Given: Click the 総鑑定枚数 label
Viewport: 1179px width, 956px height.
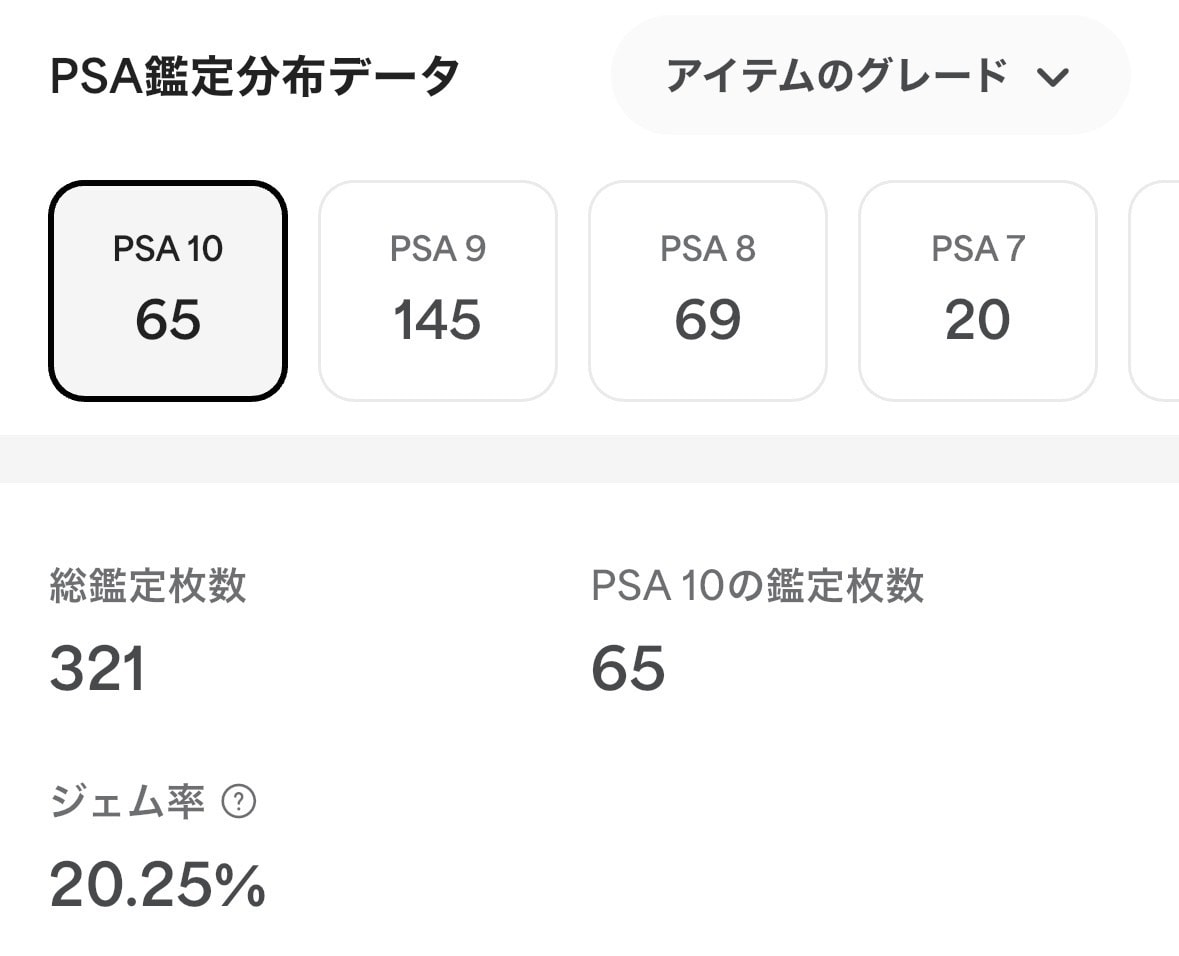Looking at the screenshot, I should 148,585.
